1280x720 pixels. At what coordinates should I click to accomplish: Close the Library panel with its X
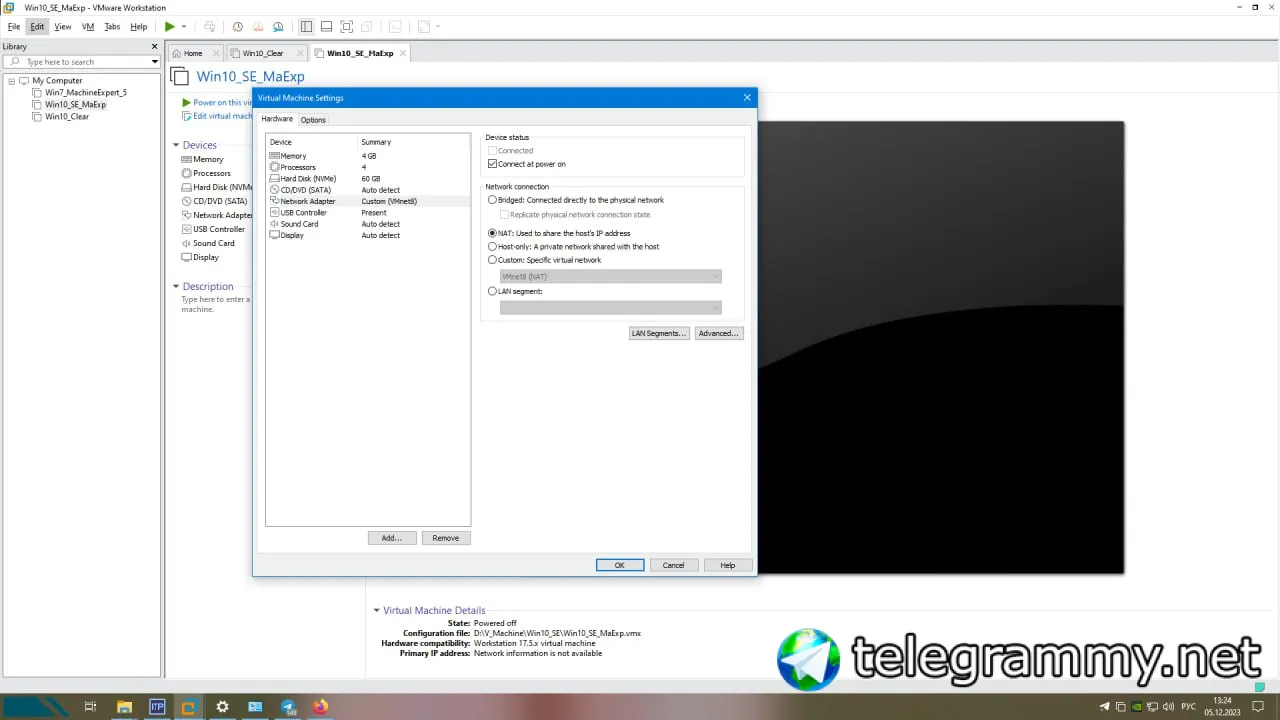[154, 46]
